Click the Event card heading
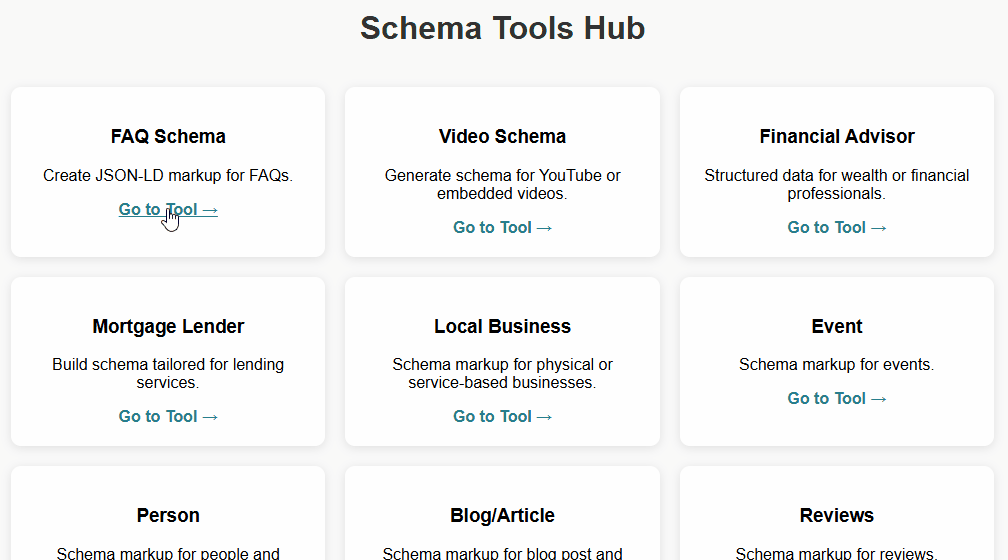1008x560 pixels. (836, 326)
